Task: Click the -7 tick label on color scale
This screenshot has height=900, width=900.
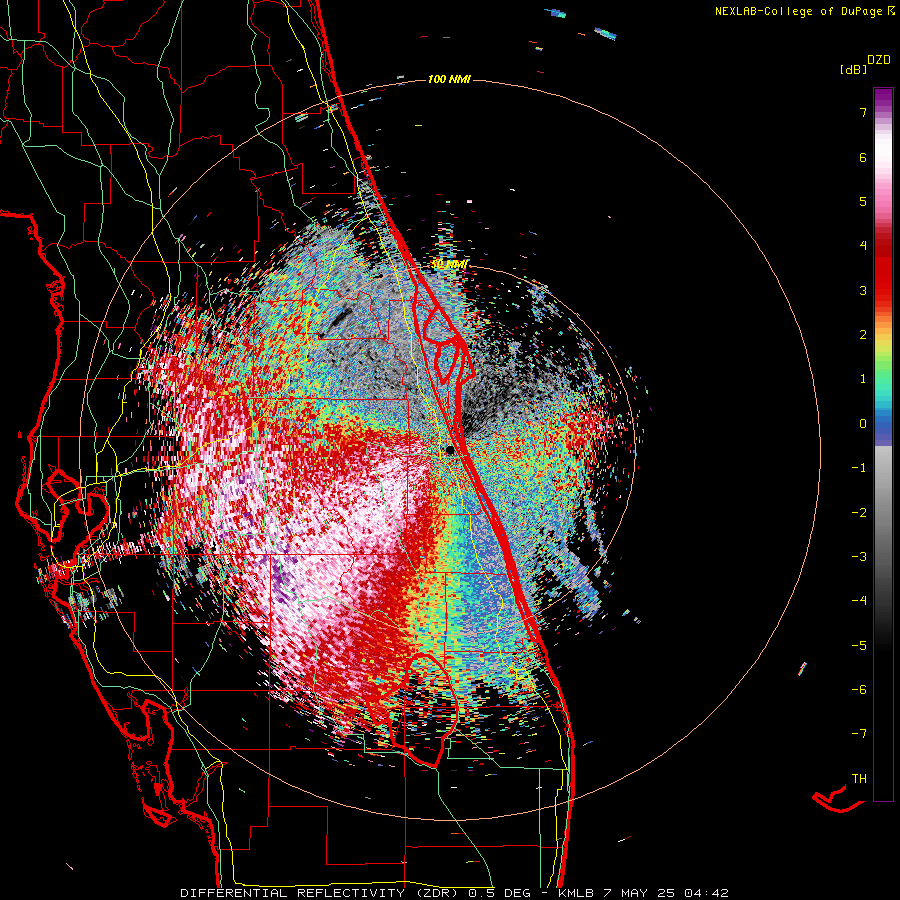Action: tap(859, 734)
